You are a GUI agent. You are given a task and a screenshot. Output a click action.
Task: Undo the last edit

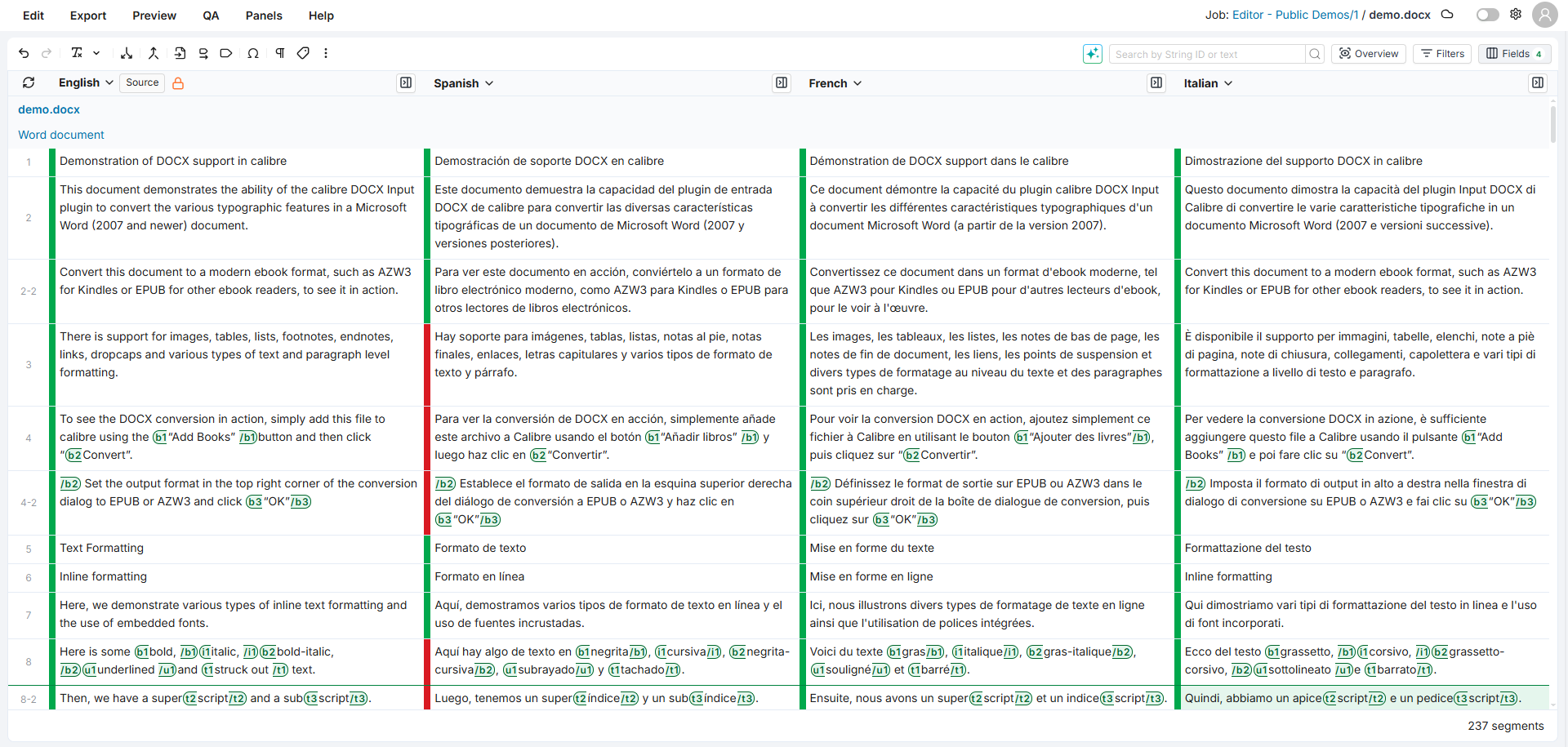click(24, 53)
